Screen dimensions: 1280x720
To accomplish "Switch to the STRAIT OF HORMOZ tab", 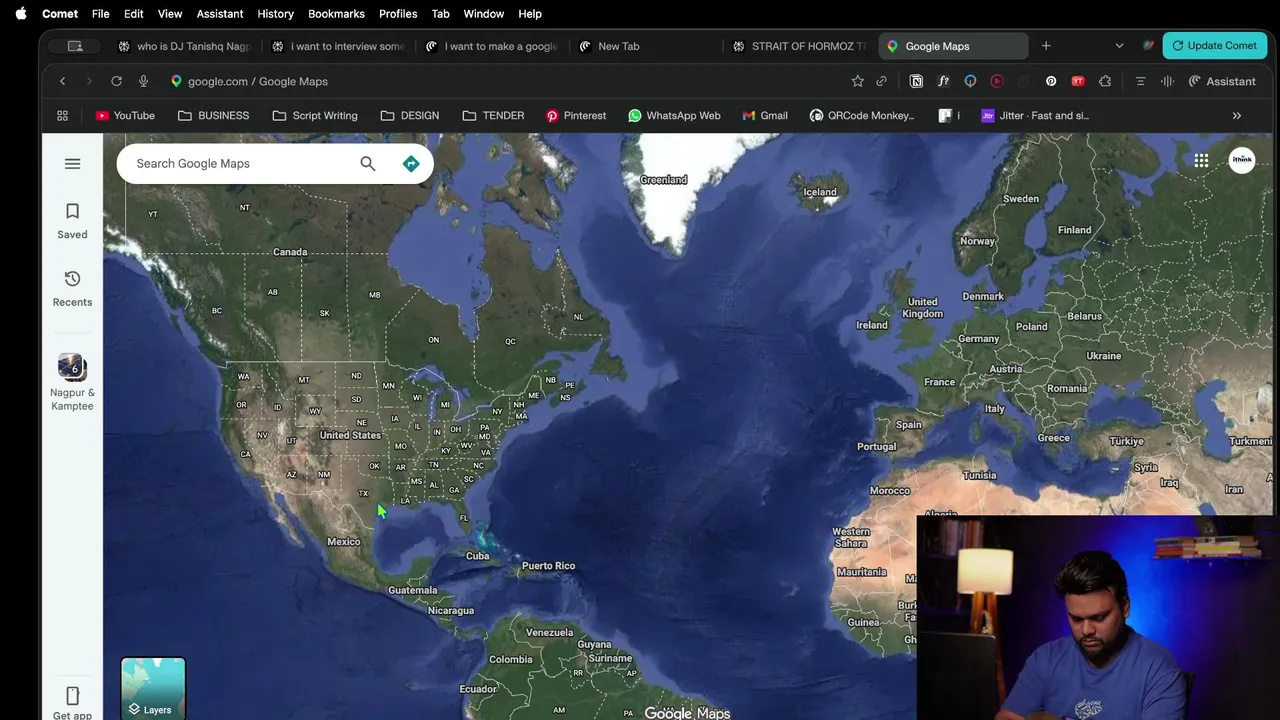I will tap(799, 46).
